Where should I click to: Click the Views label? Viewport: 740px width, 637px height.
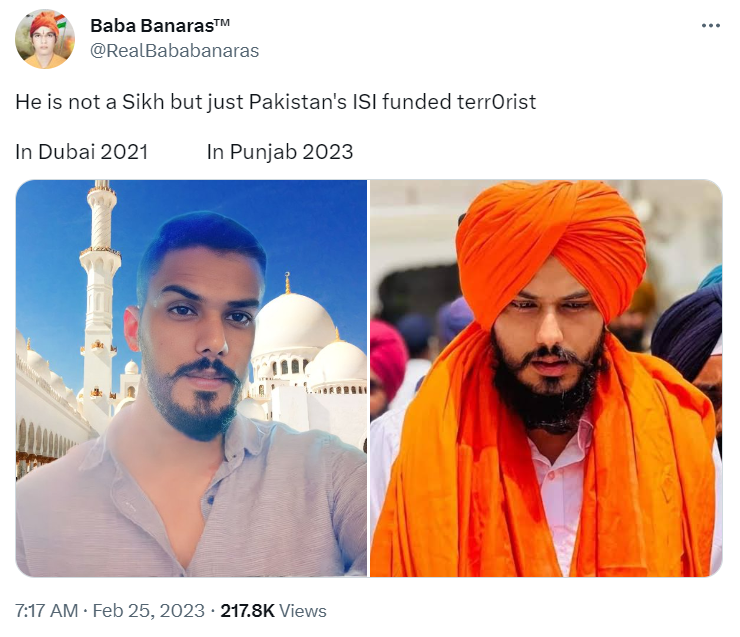[303, 611]
